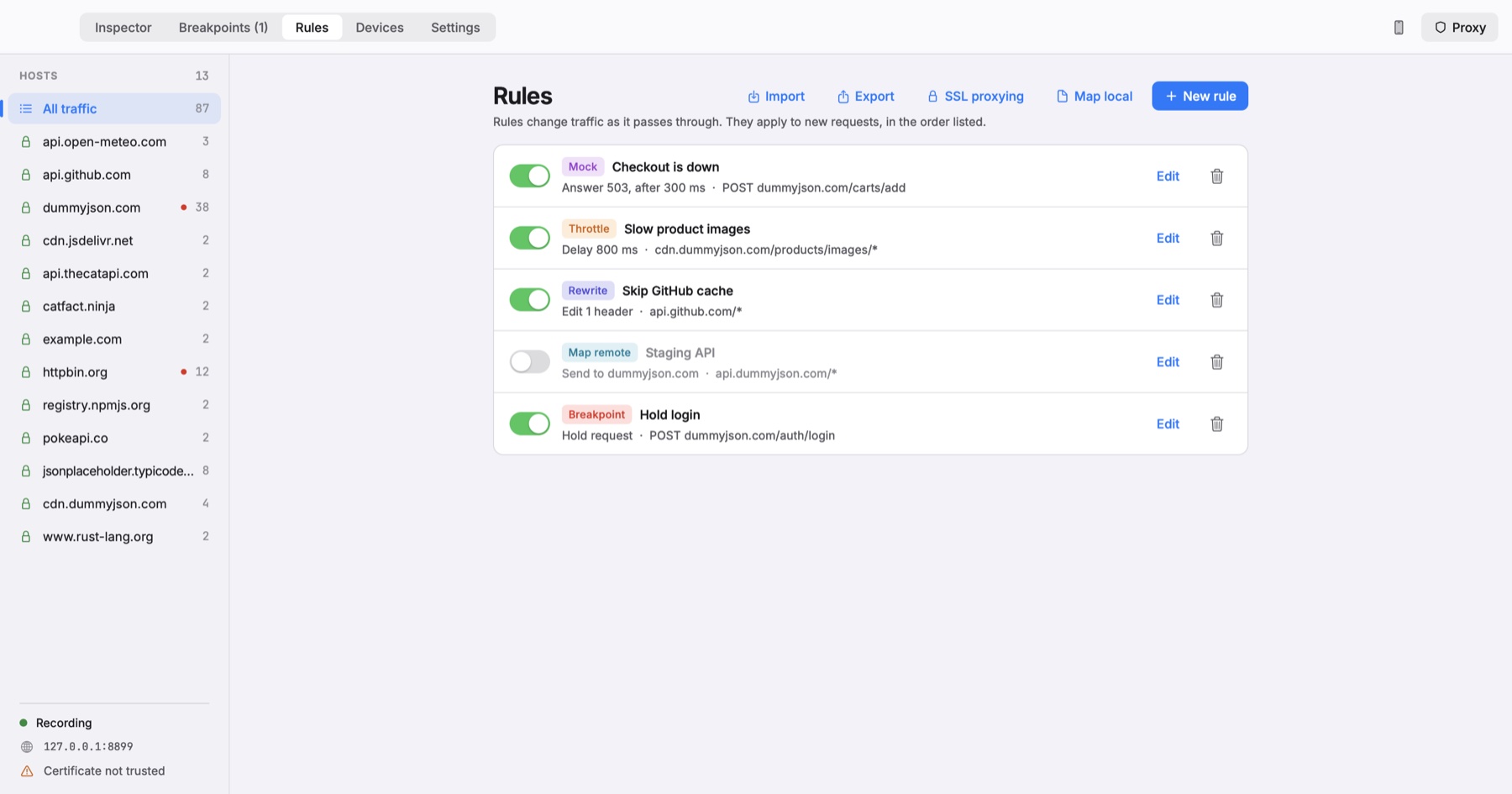Edit the Slow product images rule
Viewport: 1512px width, 794px height.
pos(1168,239)
